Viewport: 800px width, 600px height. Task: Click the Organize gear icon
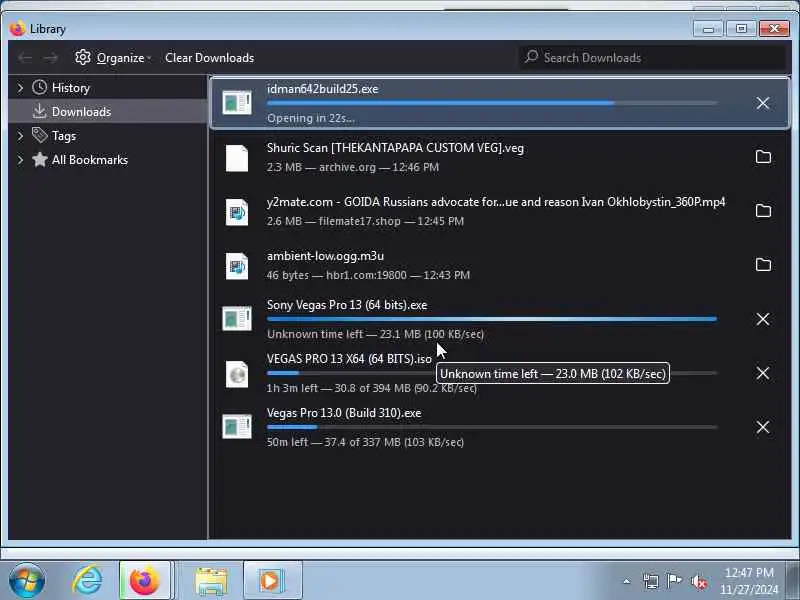(83, 58)
